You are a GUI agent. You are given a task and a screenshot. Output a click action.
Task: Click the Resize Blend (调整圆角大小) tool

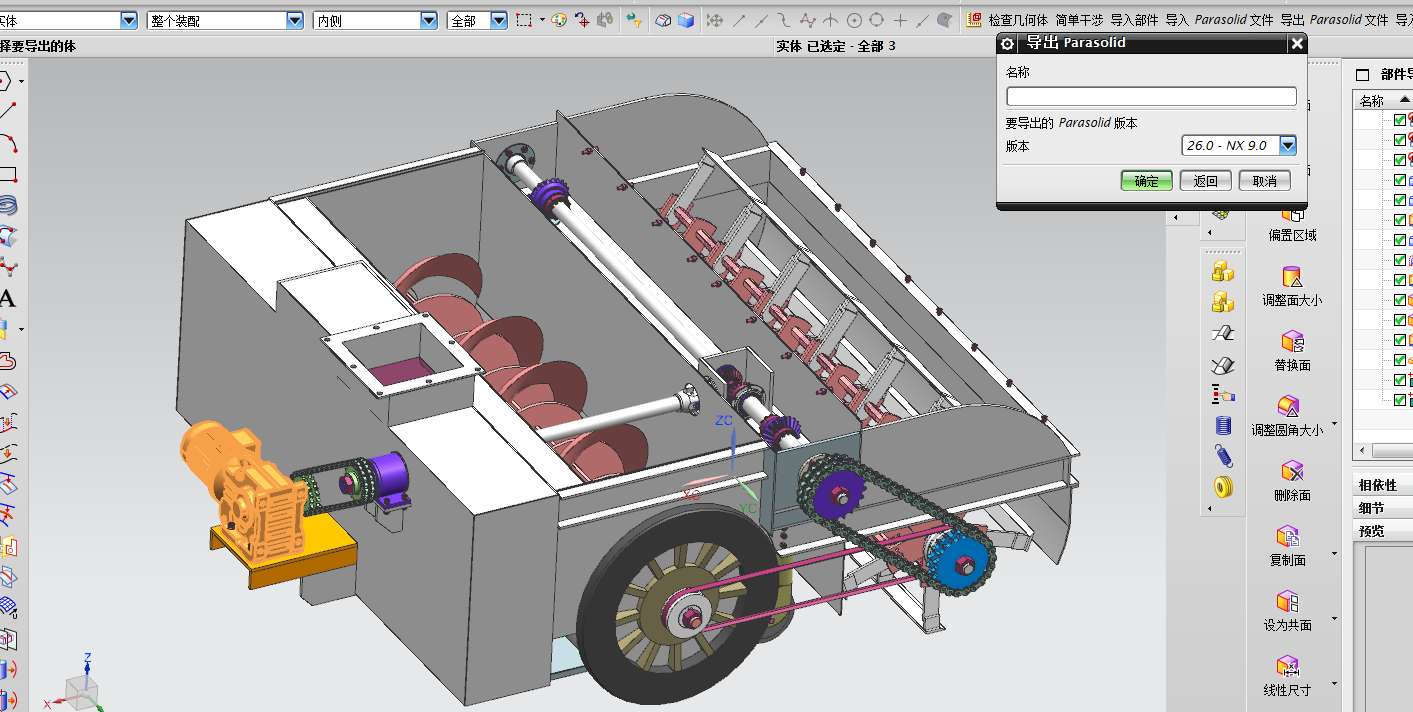pos(1290,407)
